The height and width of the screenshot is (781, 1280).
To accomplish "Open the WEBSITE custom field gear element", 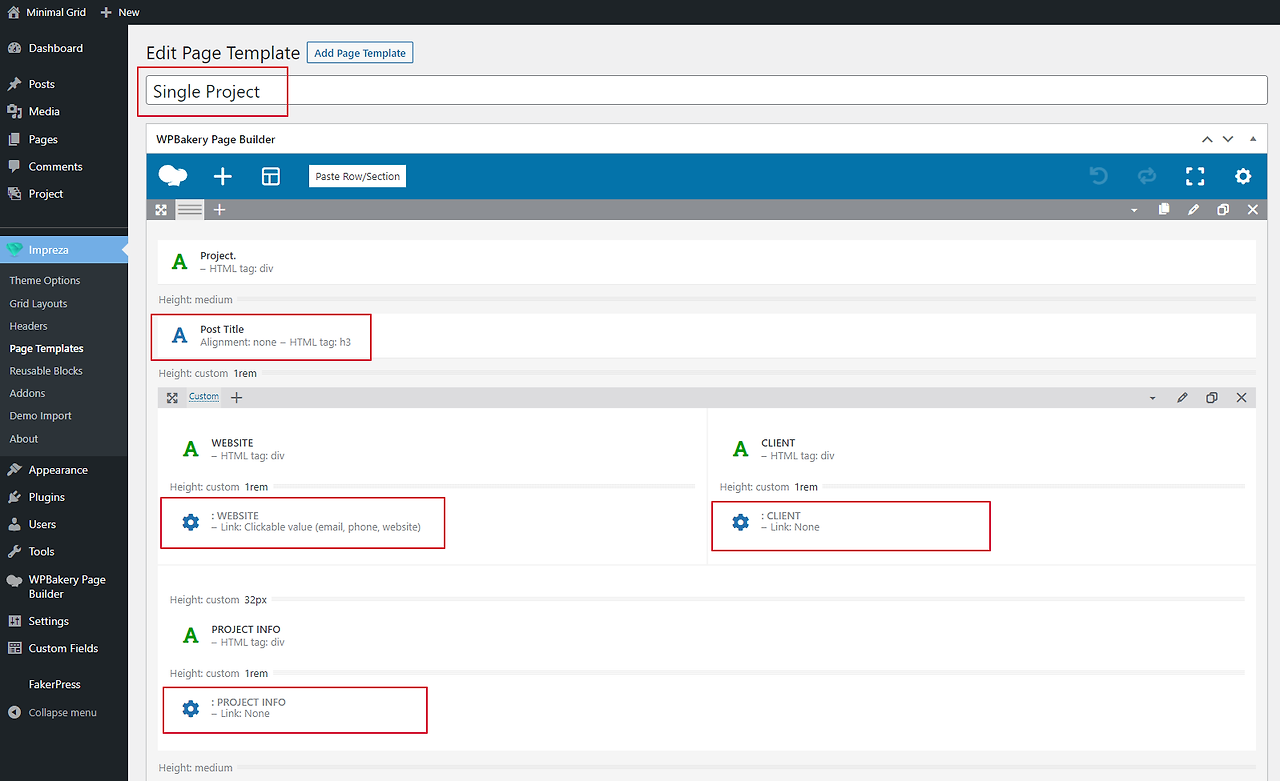I will [191, 522].
